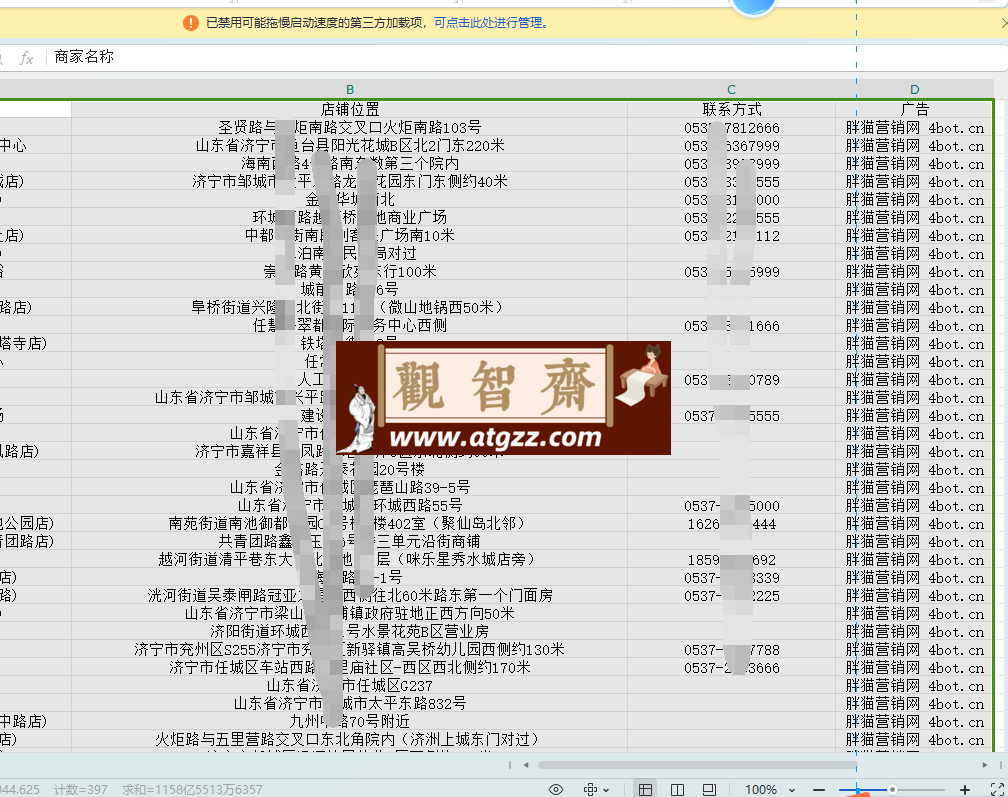Select cell 山东省济宁市任城区G237

tap(350, 686)
